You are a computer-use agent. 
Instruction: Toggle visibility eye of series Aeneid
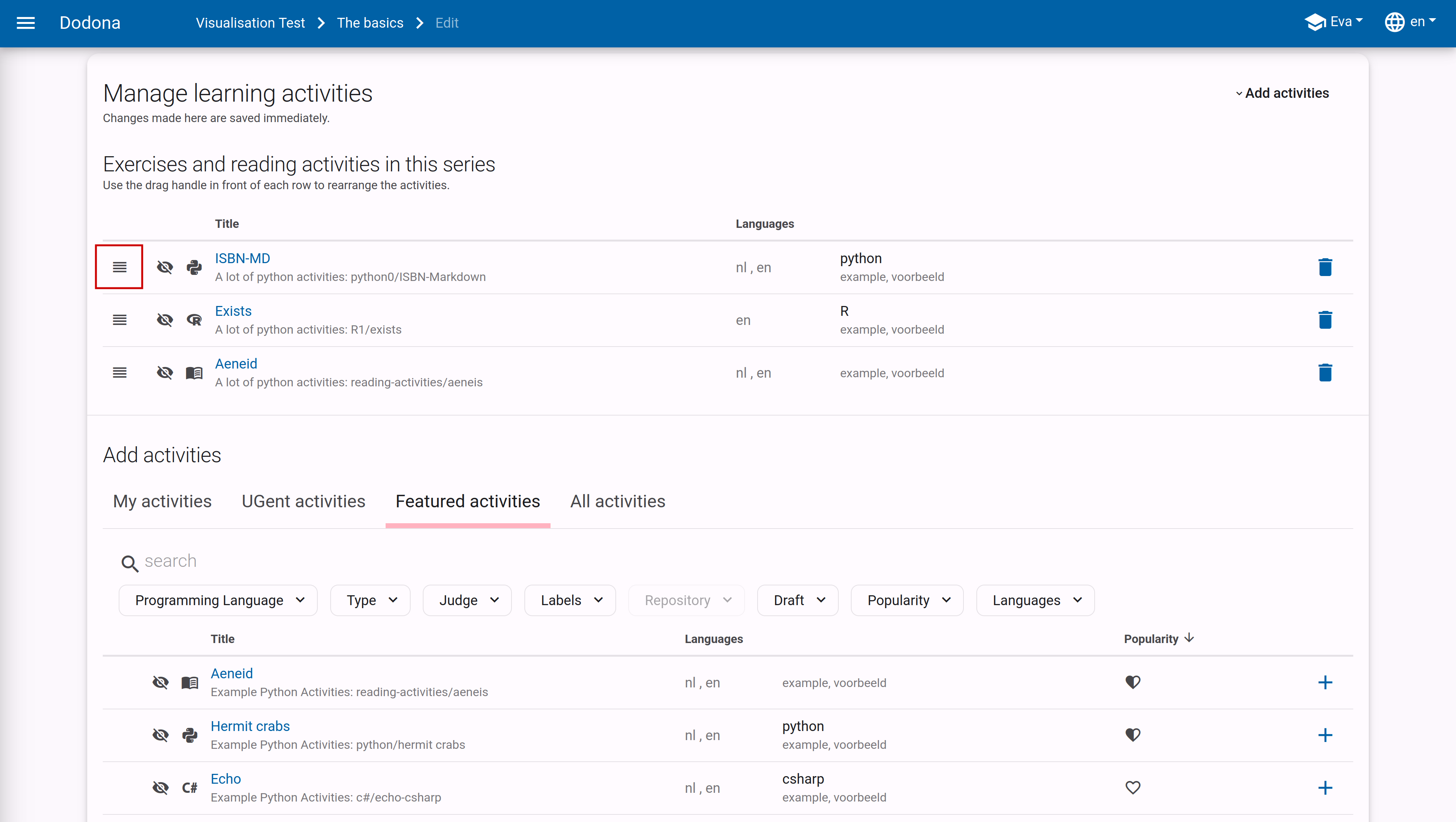165,373
